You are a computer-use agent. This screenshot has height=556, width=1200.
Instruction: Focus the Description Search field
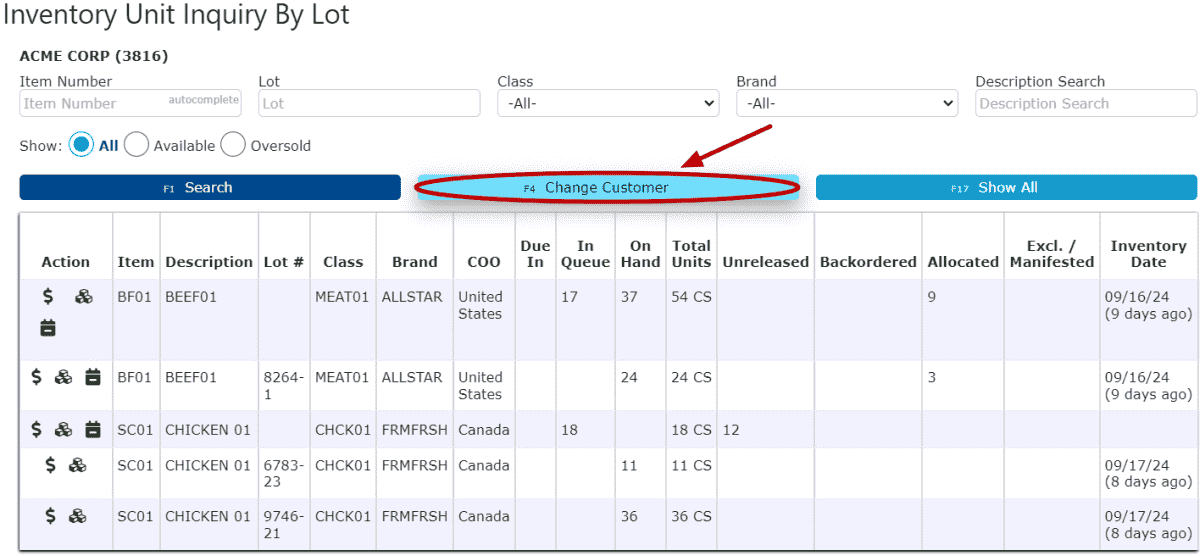click(x=1086, y=103)
